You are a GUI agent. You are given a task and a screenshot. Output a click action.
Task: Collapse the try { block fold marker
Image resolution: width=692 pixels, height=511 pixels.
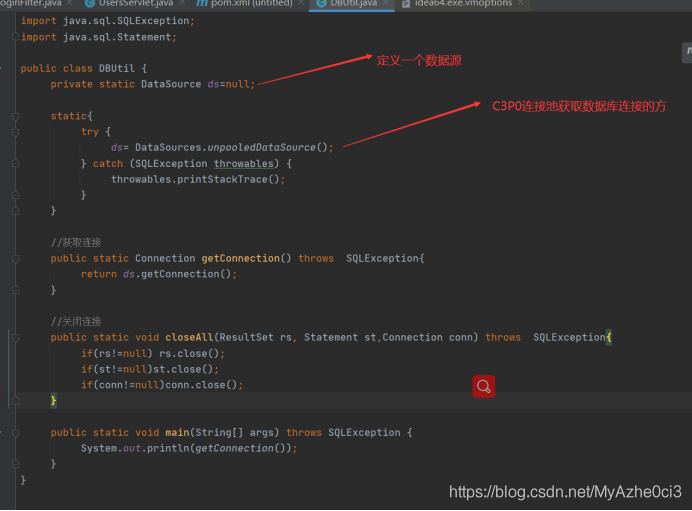point(15,132)
